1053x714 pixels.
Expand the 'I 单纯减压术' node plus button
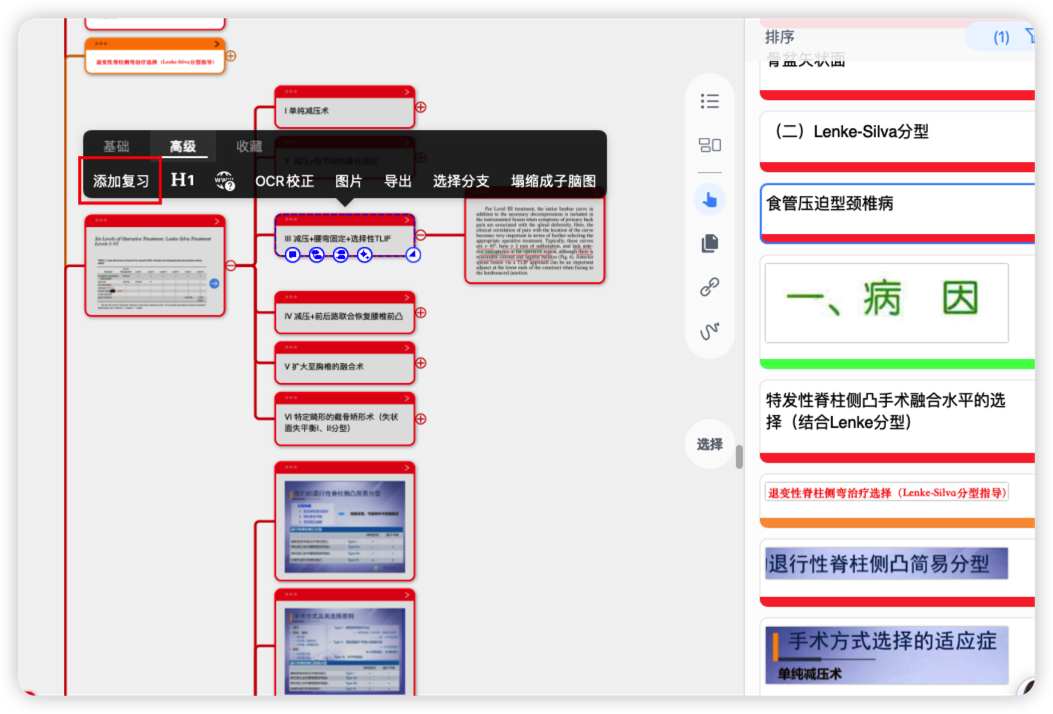tap(421, 108)
